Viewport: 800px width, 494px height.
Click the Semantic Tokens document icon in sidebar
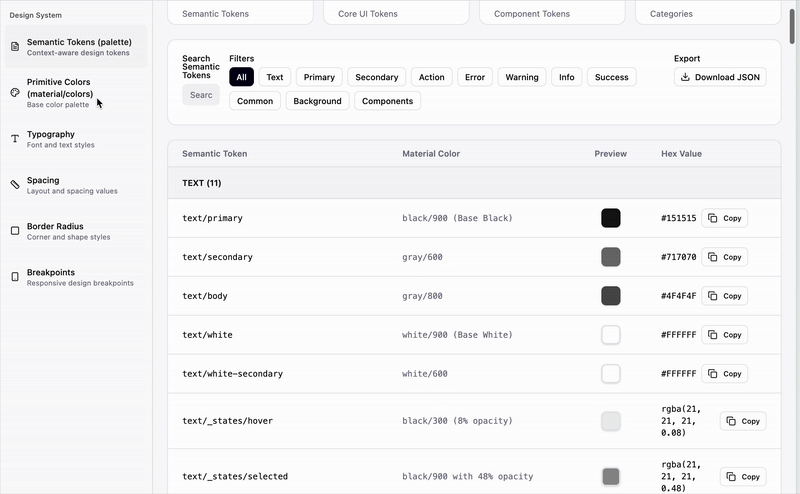pos(15,47)
